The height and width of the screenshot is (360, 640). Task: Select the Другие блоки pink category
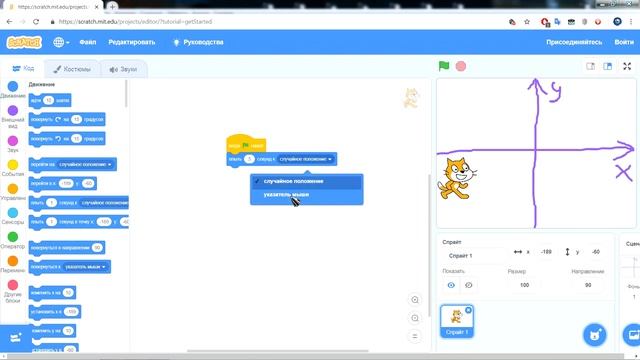pos(13,284)
